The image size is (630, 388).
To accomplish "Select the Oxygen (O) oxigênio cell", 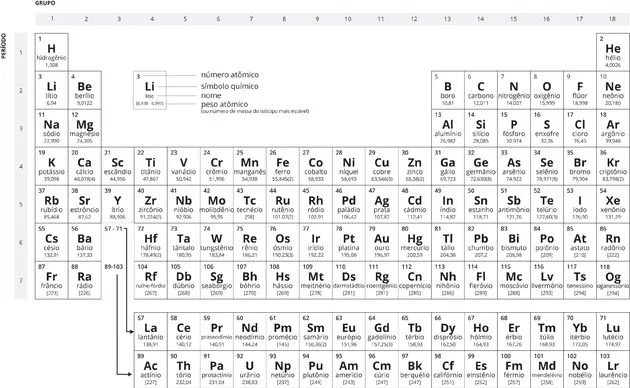I will click(547, 90).
